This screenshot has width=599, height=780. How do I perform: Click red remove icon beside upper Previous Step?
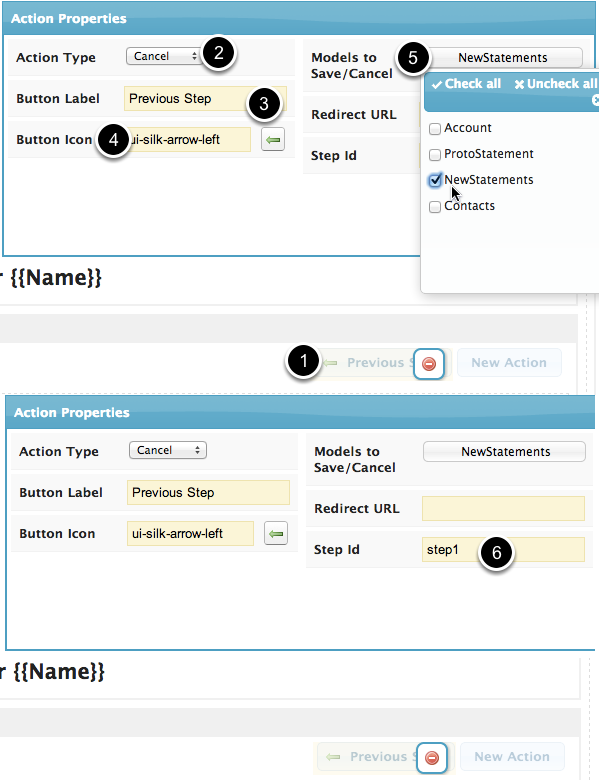tap(429, 364)
